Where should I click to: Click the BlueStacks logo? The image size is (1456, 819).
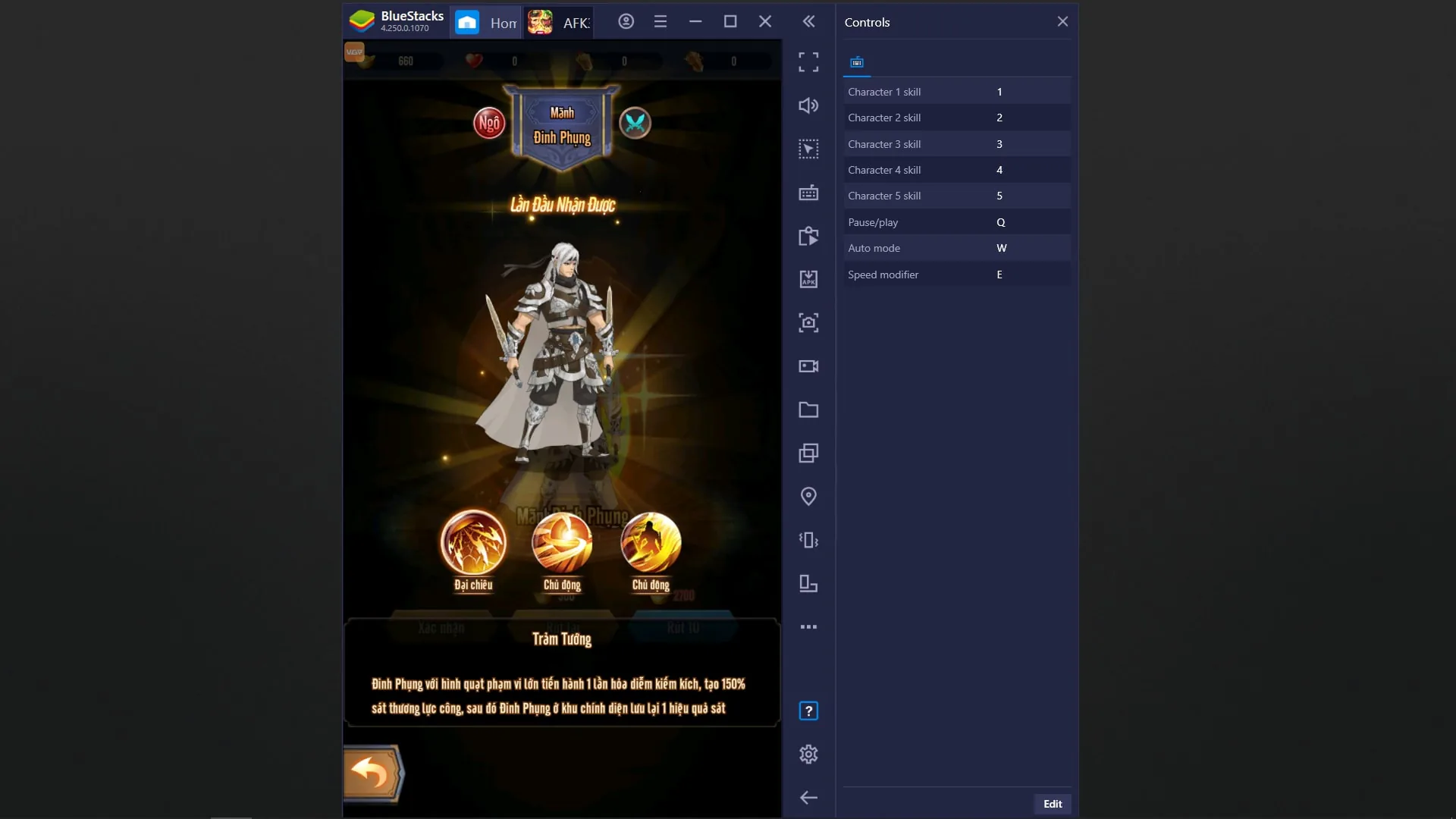pyautogui.click(x=362, y=21)
